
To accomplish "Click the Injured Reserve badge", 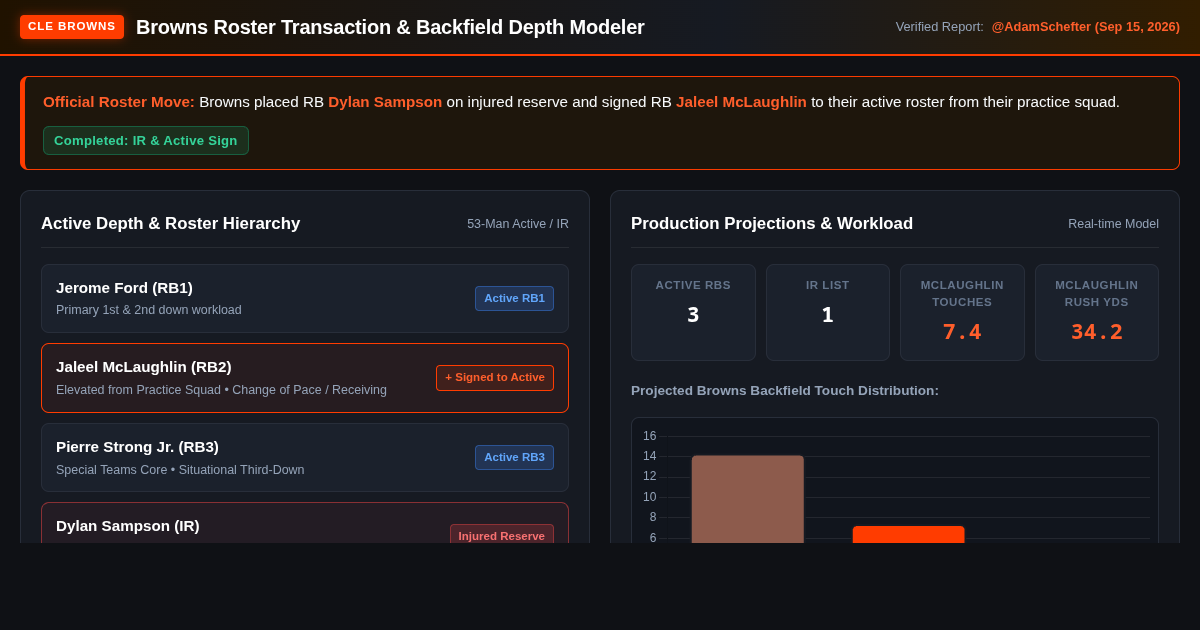I will pyautogui.click(x=502, y=535).
